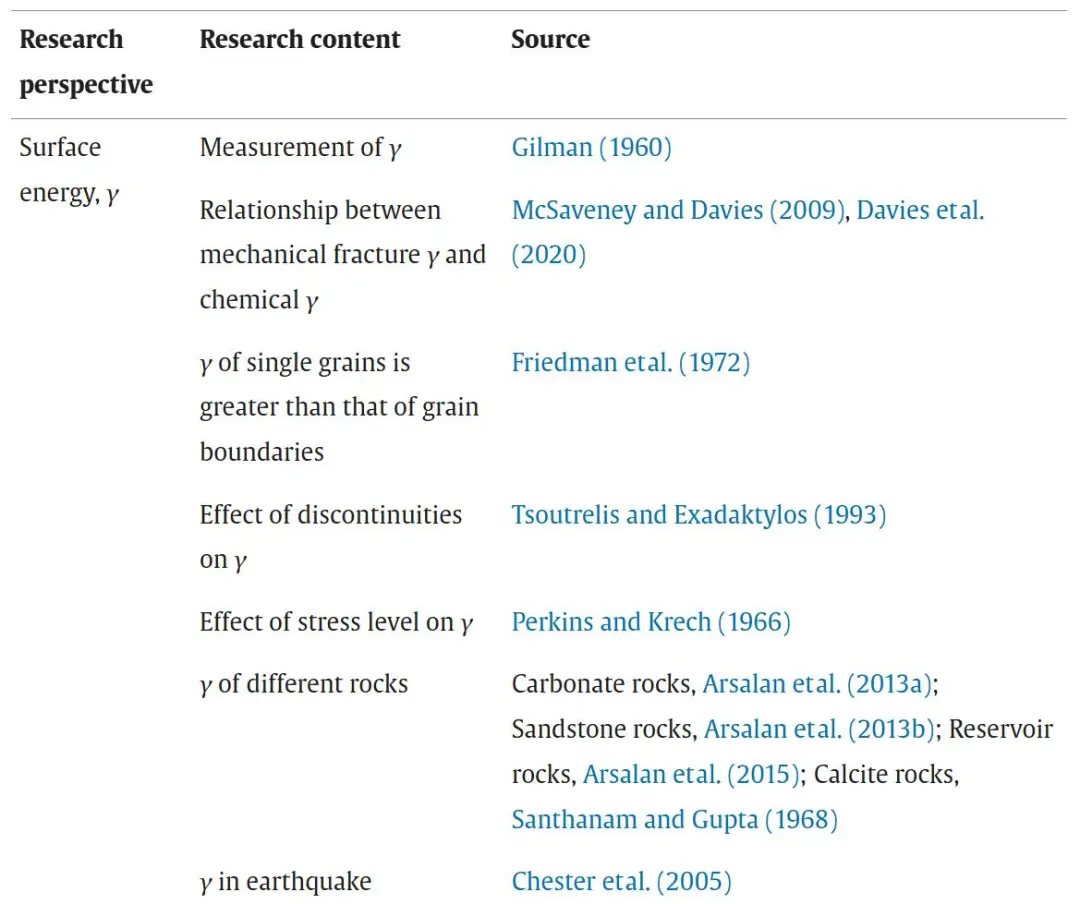Click 'Effect of discontinuities on γ' text
The height and width of the screenshot is (904, 1080).
[330, 536]
